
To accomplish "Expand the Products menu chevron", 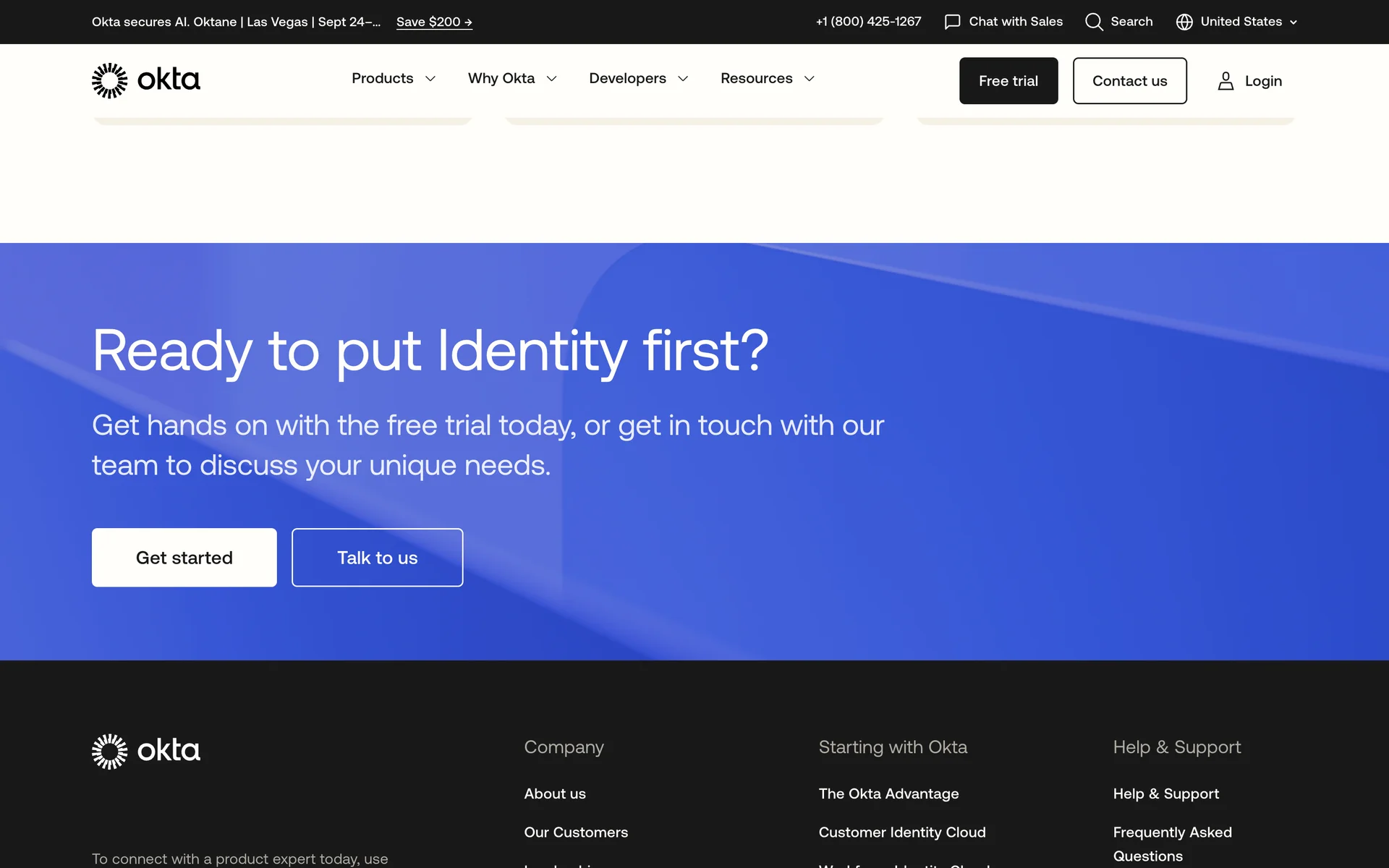I will [430, 79].
